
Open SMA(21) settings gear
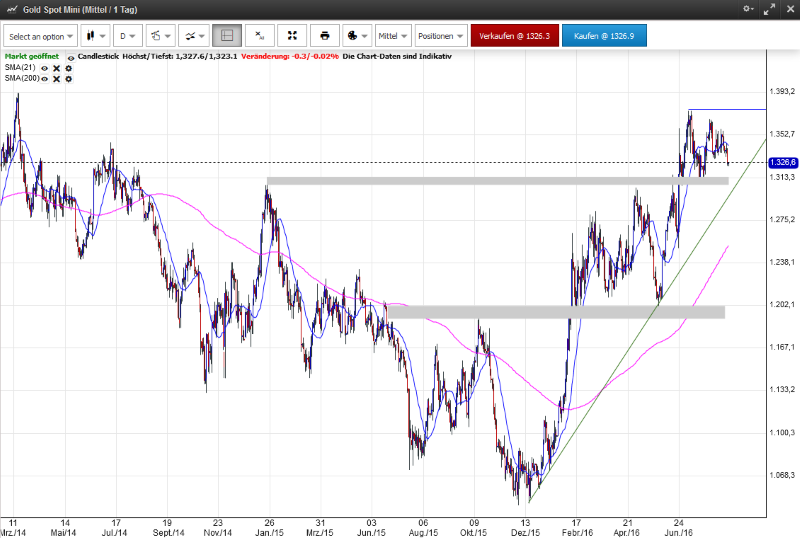pos(68,68)
